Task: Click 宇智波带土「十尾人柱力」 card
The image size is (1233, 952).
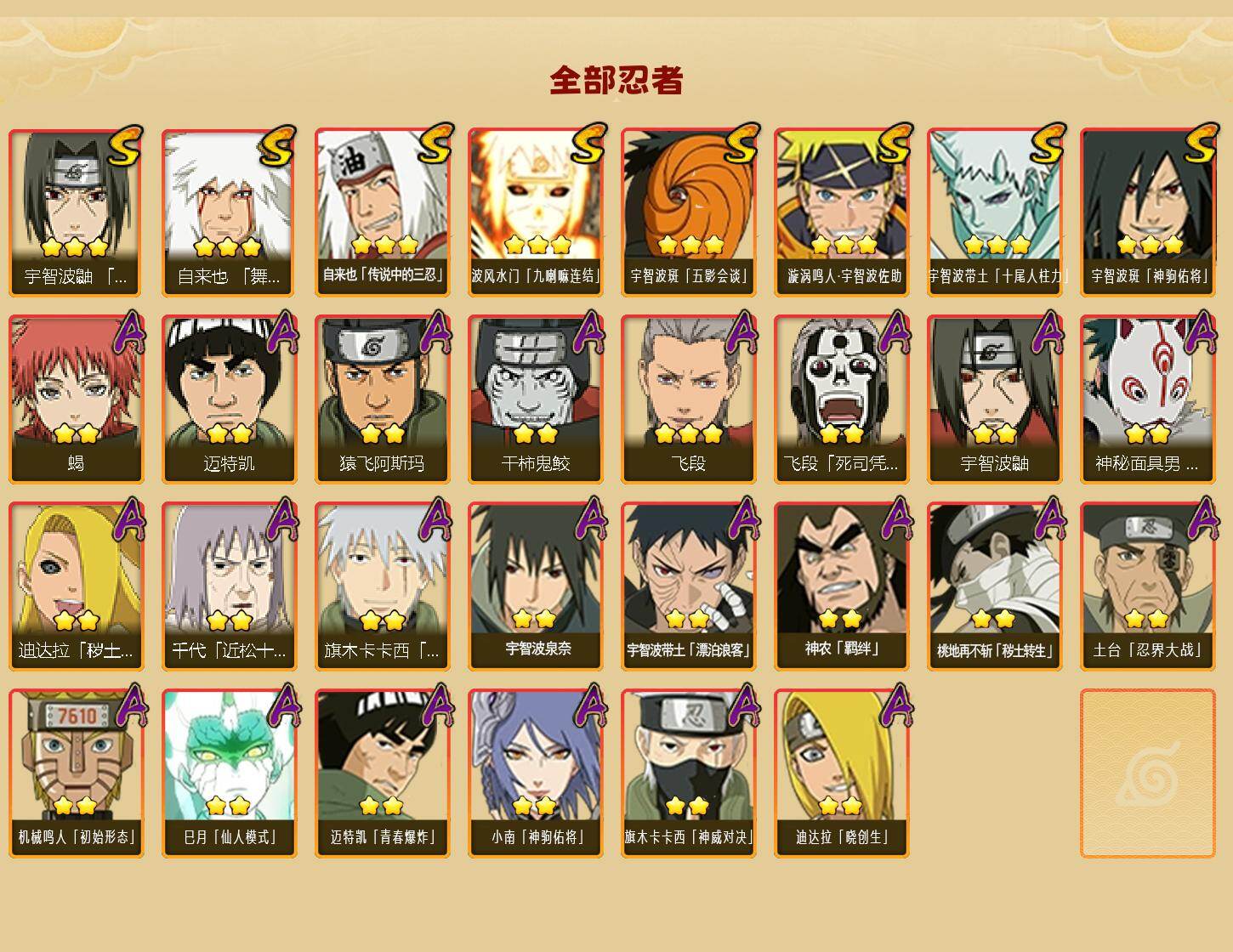Action: click(995, 212)
